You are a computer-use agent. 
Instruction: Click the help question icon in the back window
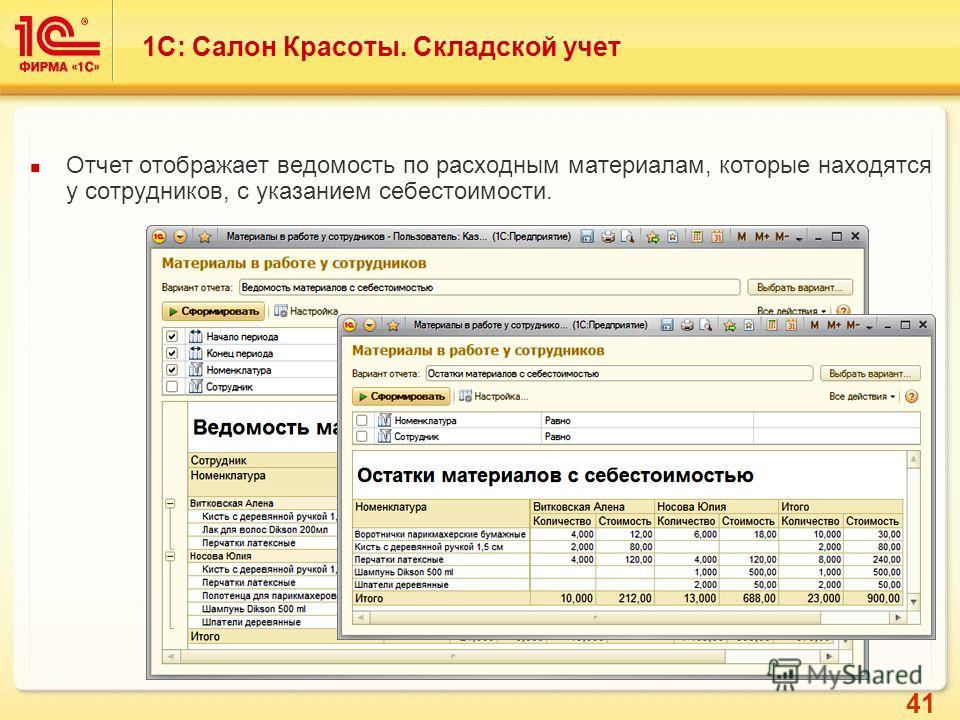point(843,310)
